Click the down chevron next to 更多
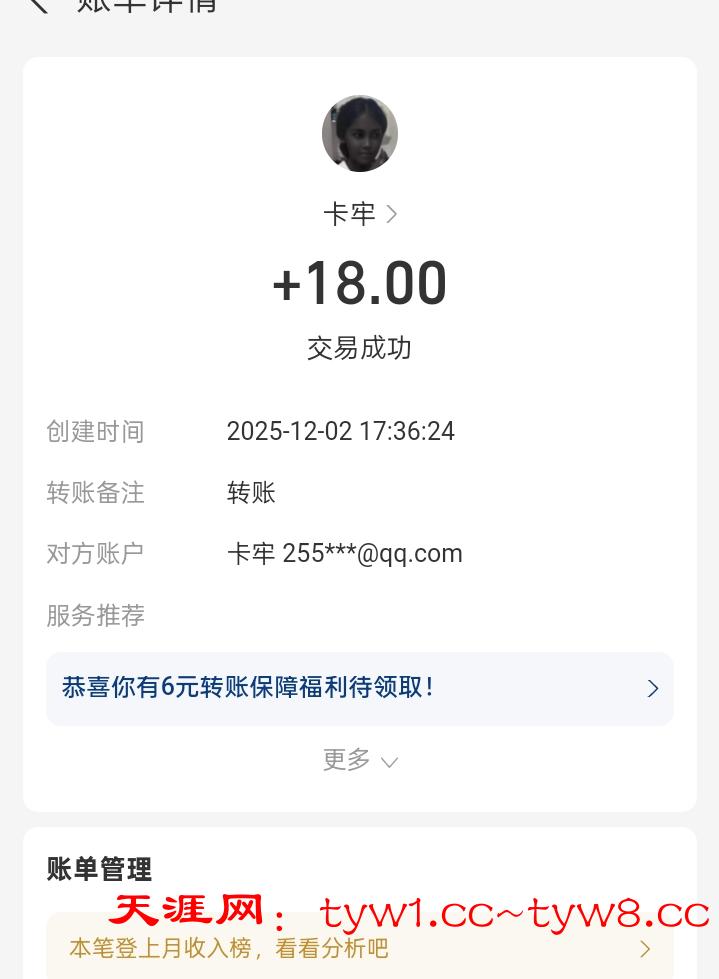This screenshot has height=979, width=719. pyautogui.click(x=390, y=762)
